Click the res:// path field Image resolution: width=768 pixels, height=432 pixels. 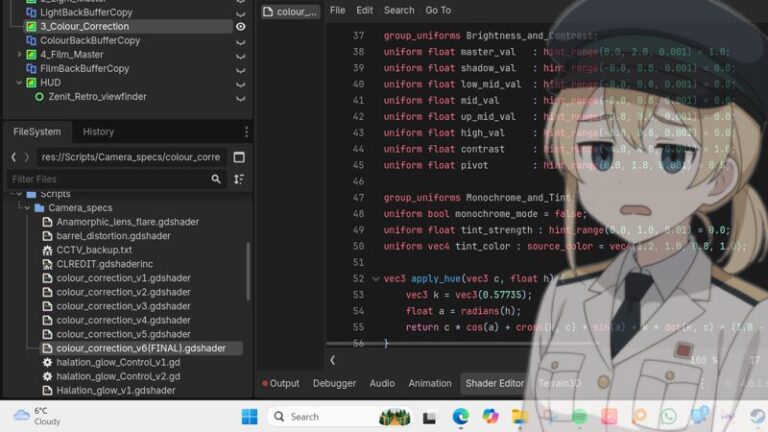point(131,157)
